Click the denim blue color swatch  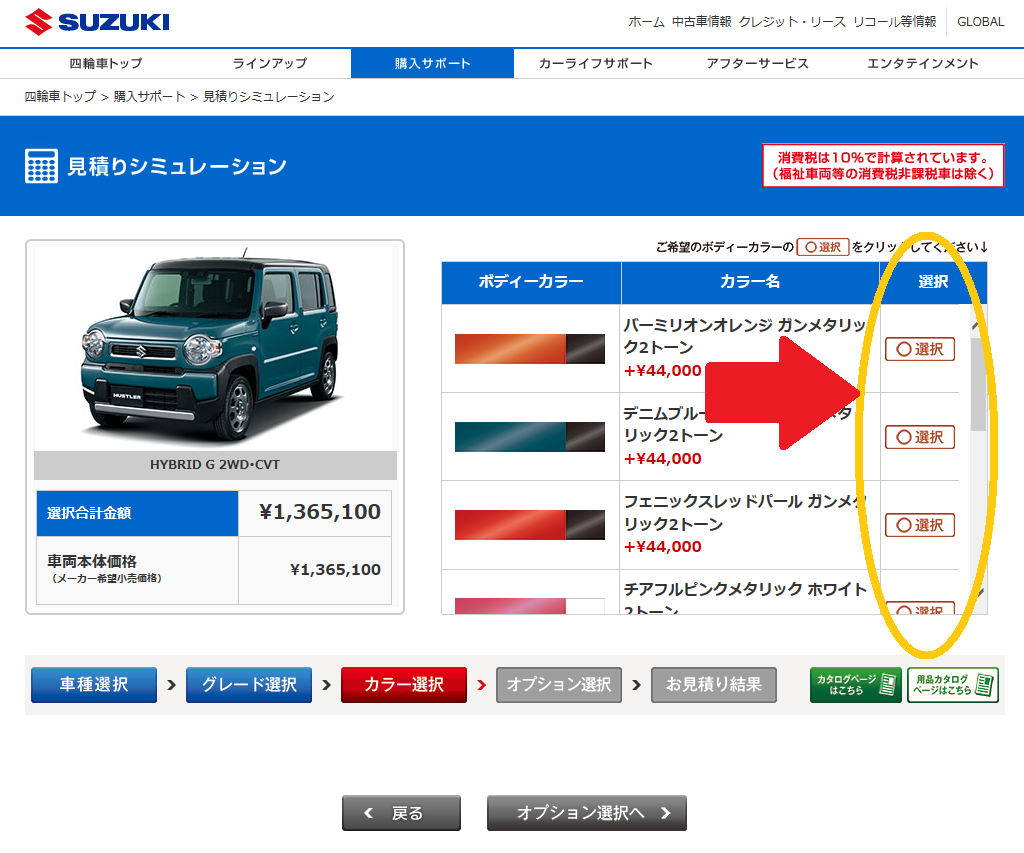530,437
